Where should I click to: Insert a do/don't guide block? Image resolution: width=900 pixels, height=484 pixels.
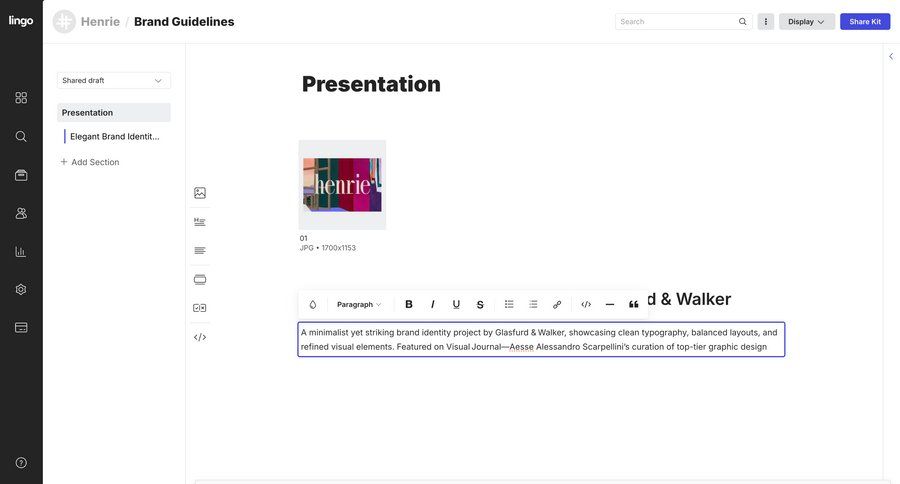tap(200, 308)
